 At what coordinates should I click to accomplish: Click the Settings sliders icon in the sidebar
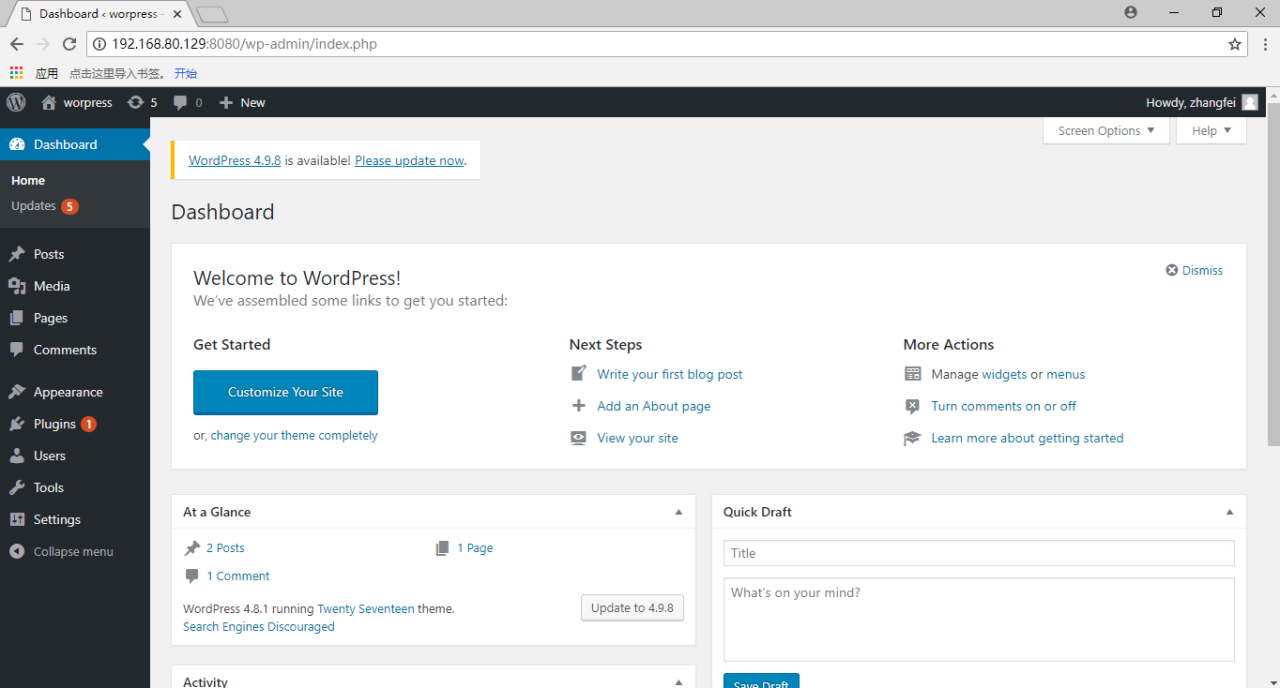click(17, 519)
